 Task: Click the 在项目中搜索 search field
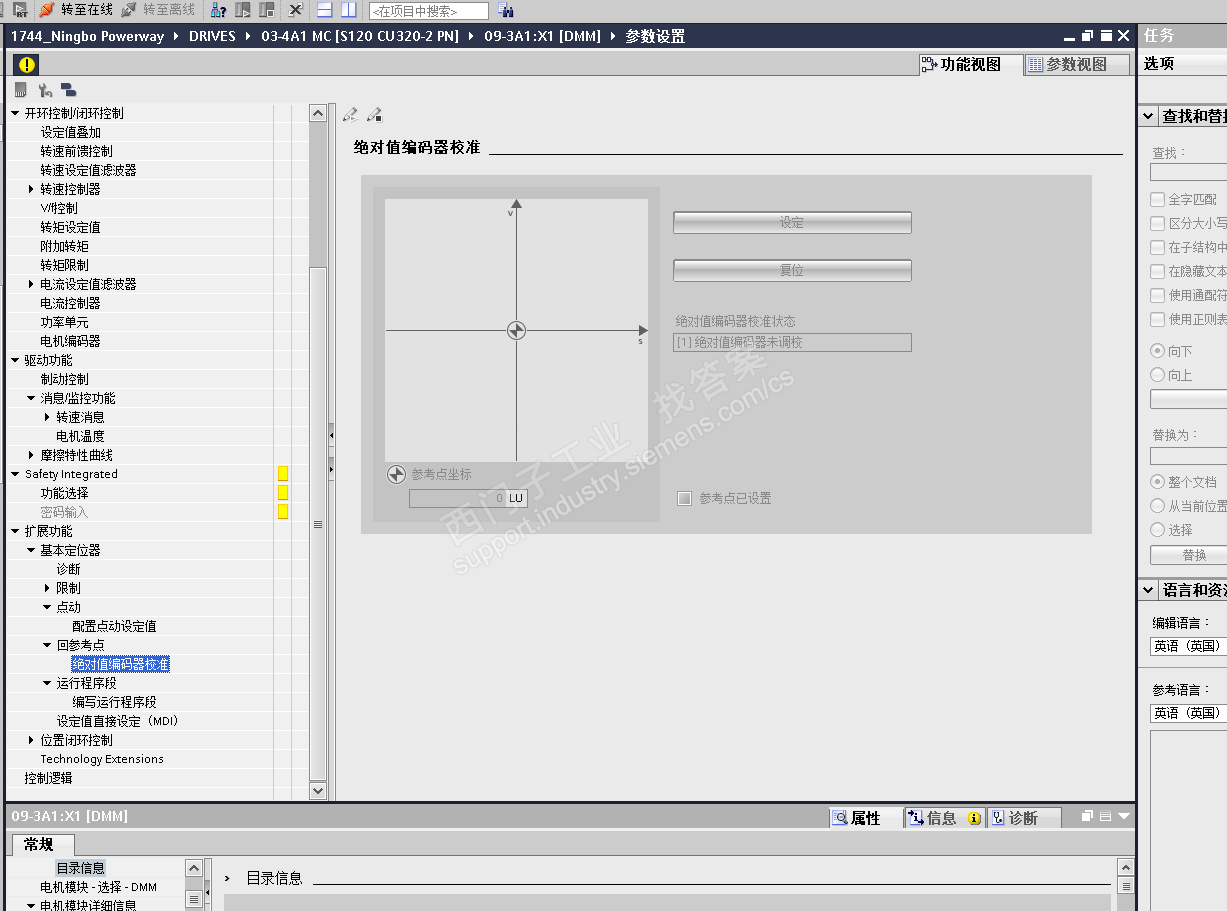click(429, 11)
